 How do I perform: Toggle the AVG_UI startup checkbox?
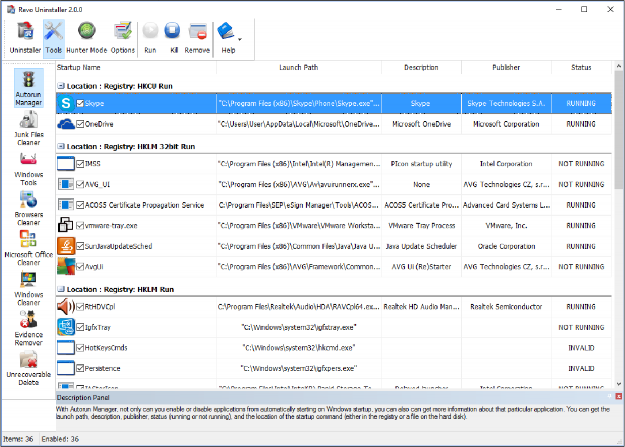[80, 184]
